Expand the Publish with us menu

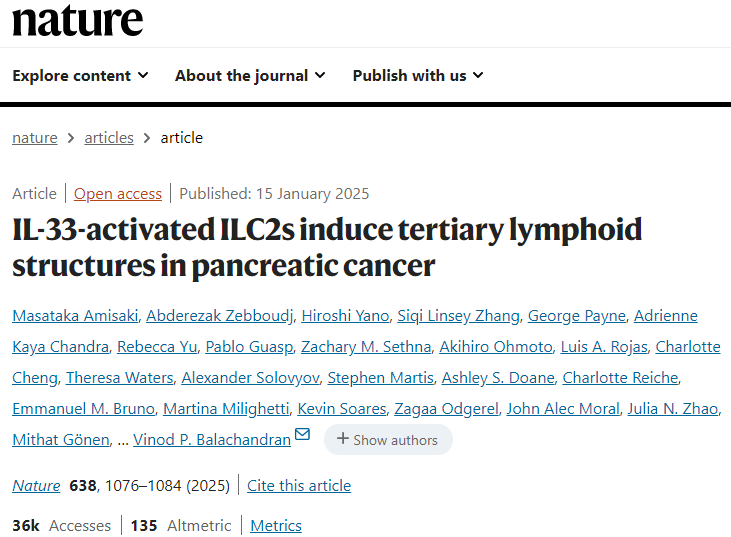[418, 76]
